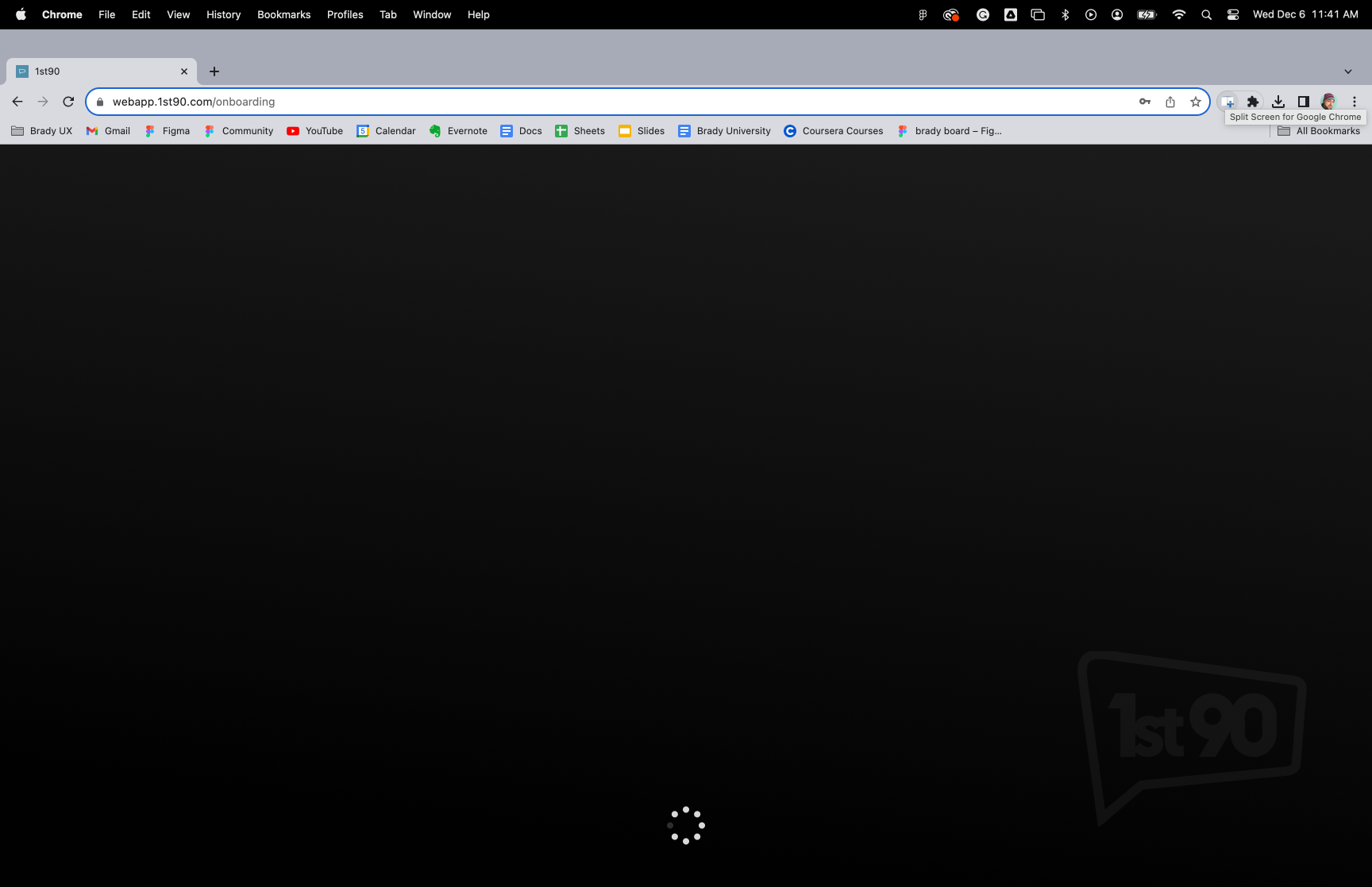Open the Community bookmark
This screenshot has width=1372, height=887.
pos(238,131)
